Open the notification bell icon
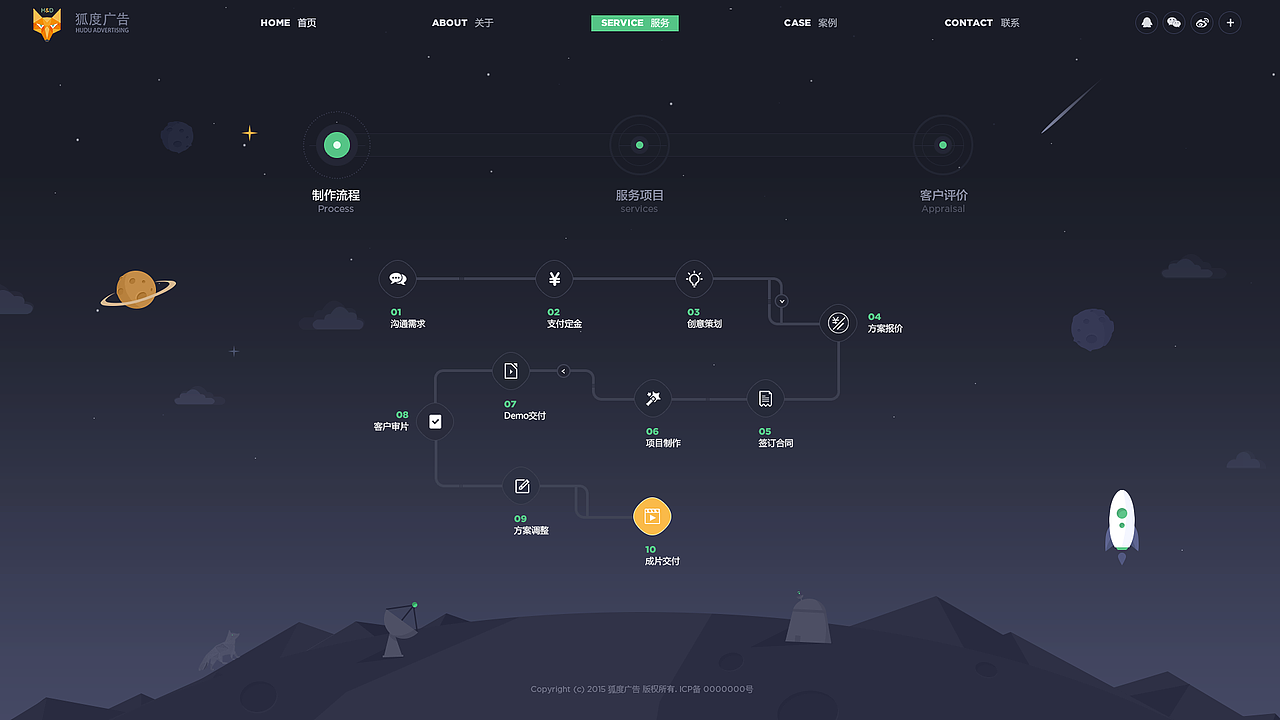Screen dimensions: 1280x720 [x=1147, y=23]
